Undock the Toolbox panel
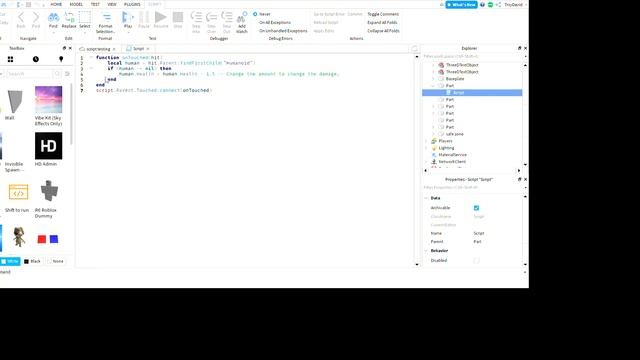Viewport: 640px width, 360px height. pyautogui.click(x=64, y=48)
